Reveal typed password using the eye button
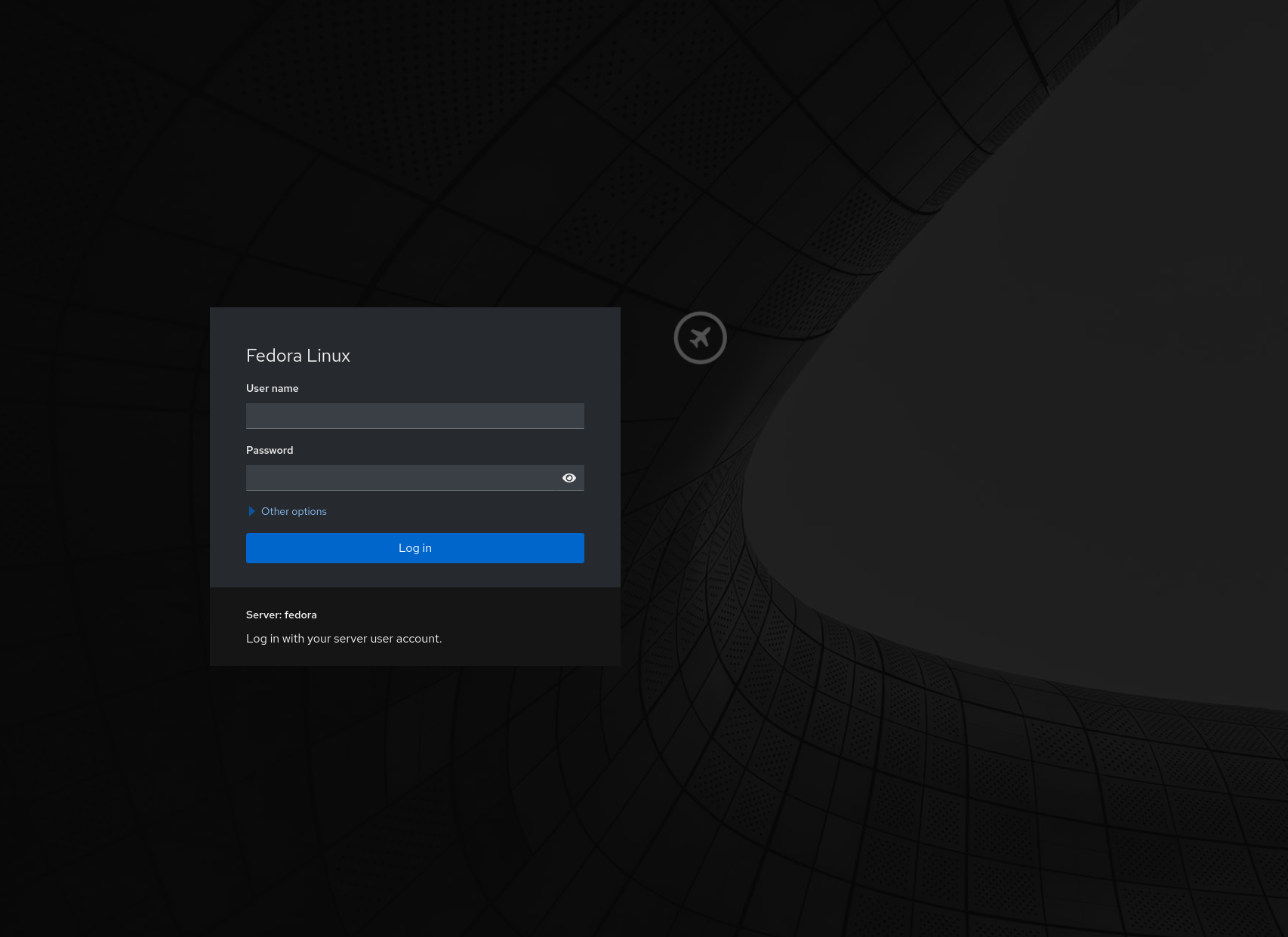 (569, 478)
